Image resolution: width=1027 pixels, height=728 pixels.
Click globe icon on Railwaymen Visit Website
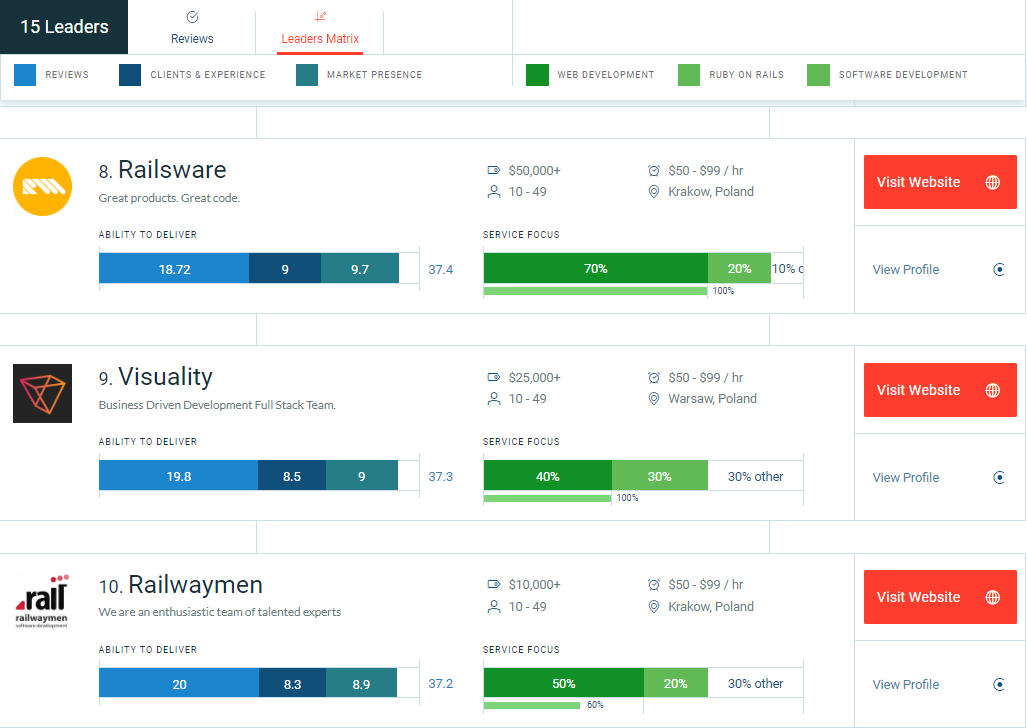(993, 597)
